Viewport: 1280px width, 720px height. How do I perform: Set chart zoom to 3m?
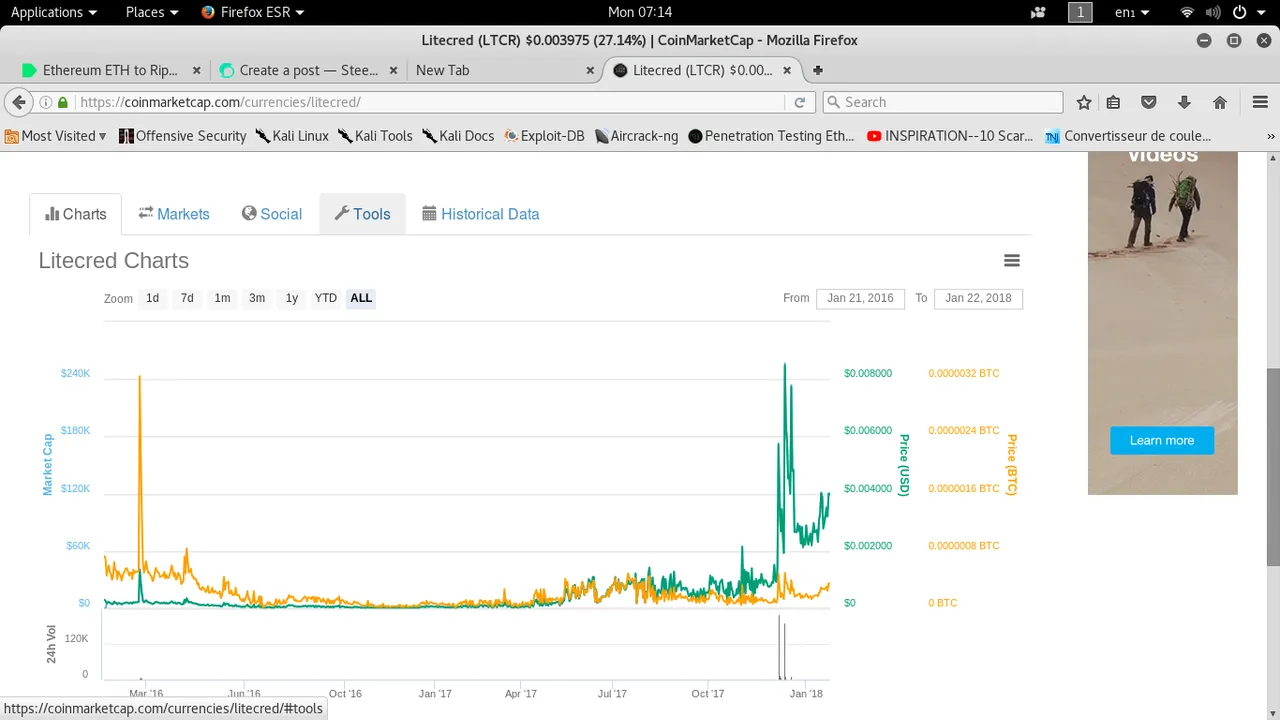pos(257,298)
